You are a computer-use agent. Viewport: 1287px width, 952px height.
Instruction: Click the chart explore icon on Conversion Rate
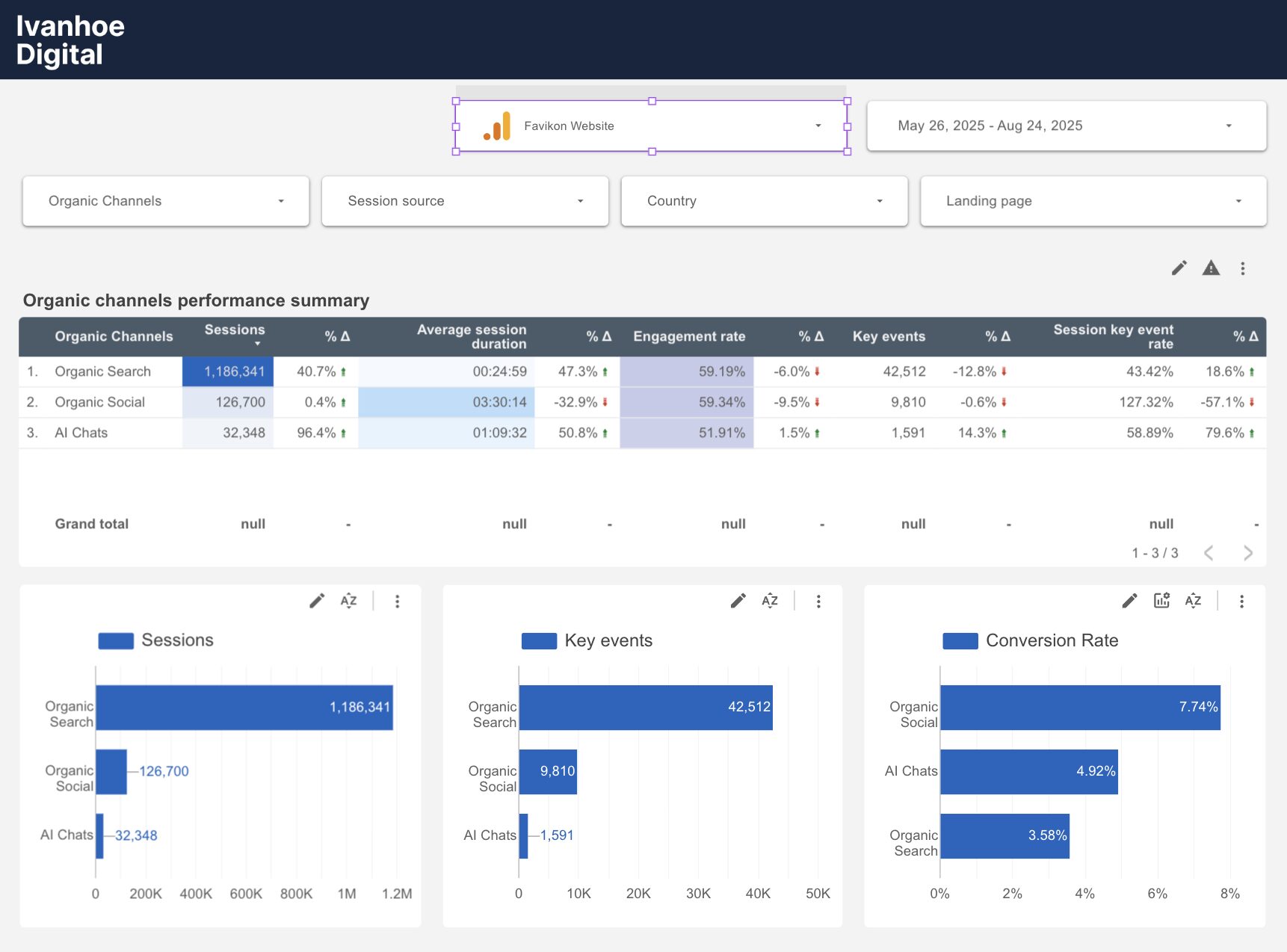coord(1161,601)
